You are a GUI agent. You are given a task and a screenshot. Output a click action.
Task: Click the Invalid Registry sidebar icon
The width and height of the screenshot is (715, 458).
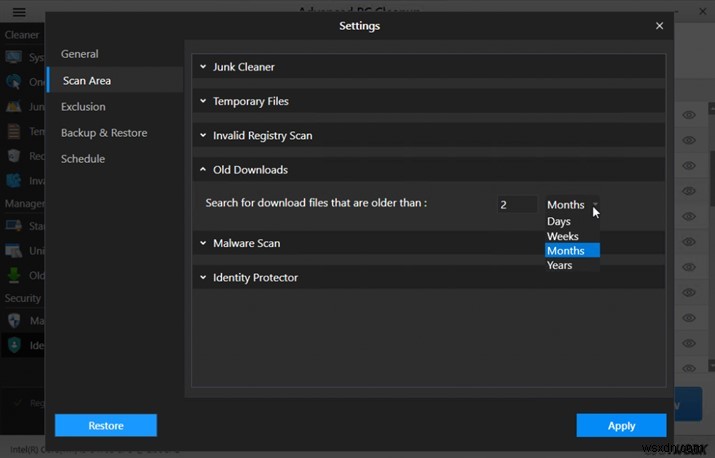coord(14,180)
